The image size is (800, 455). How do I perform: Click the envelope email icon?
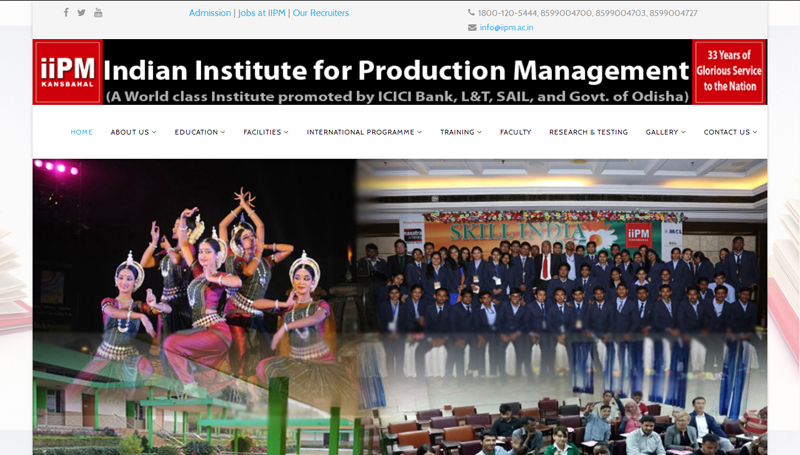coord(472,28)
